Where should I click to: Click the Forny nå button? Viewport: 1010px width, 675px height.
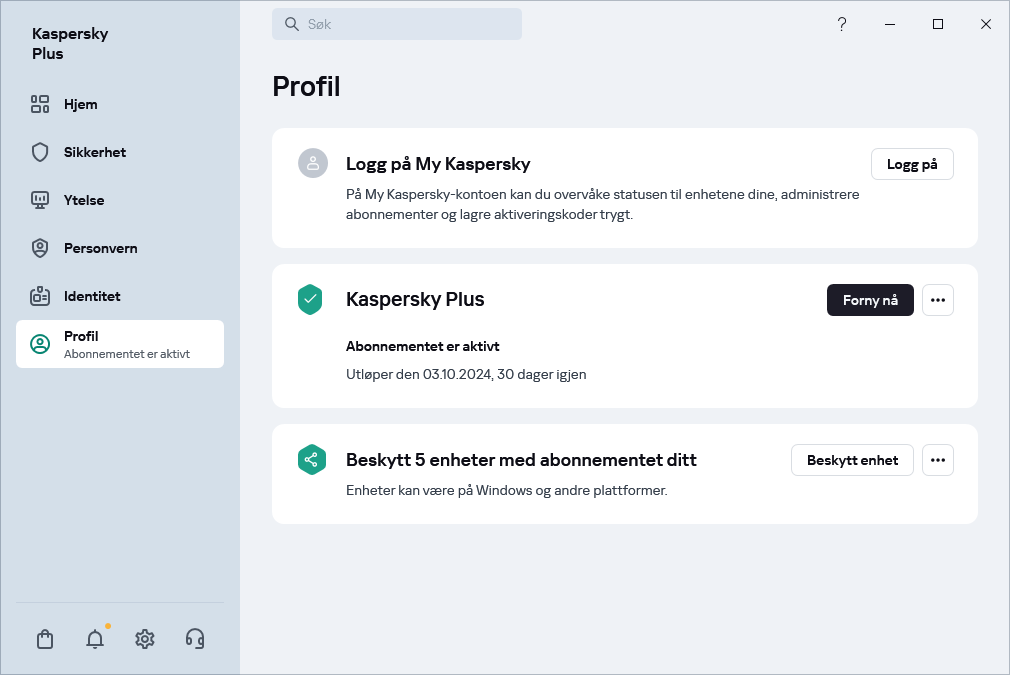pos(870,300)
